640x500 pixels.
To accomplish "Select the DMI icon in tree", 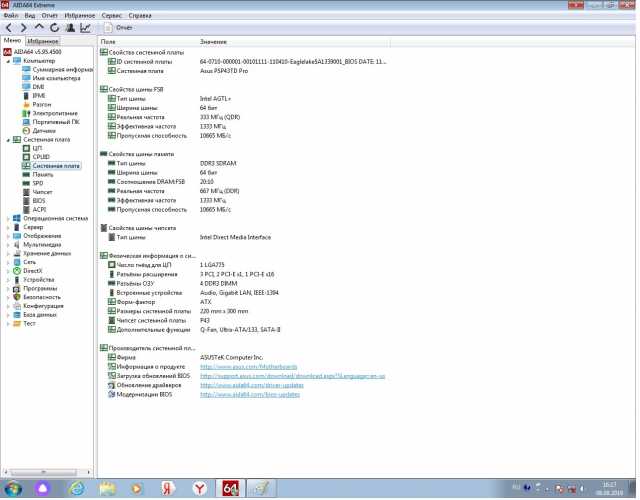I will pos(26,87).
